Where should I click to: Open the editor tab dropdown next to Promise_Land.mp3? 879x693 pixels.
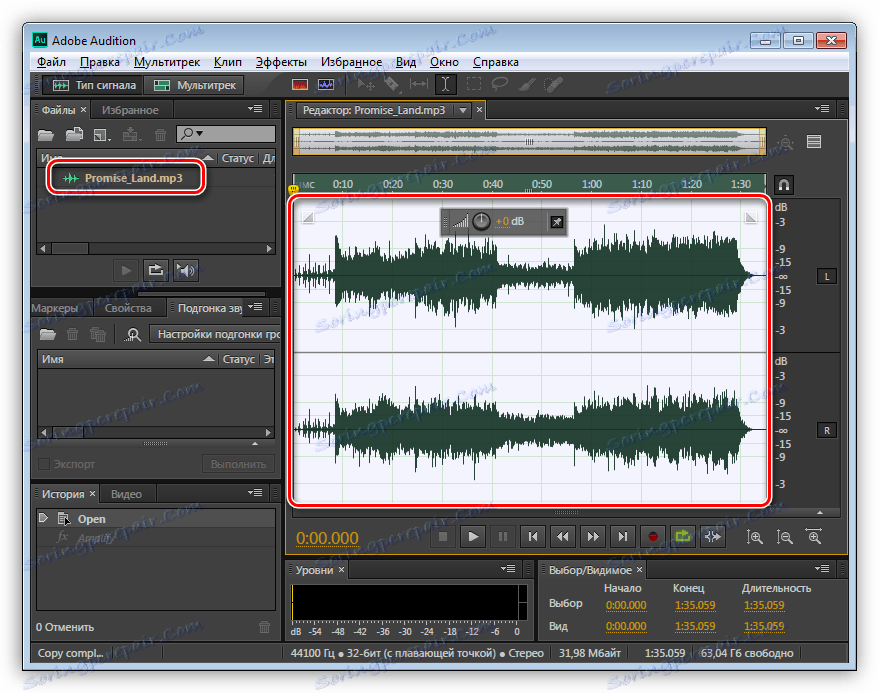click(x=465, y=111)
